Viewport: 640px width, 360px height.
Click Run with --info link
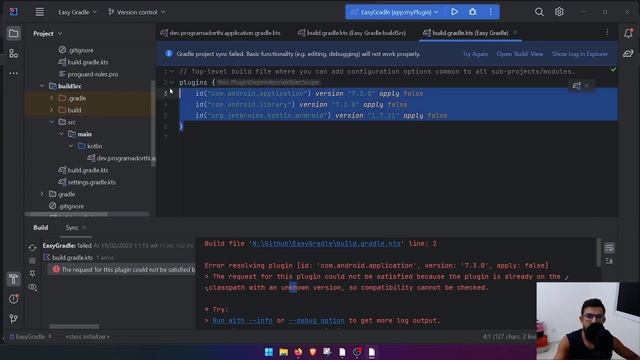(242, 321)
